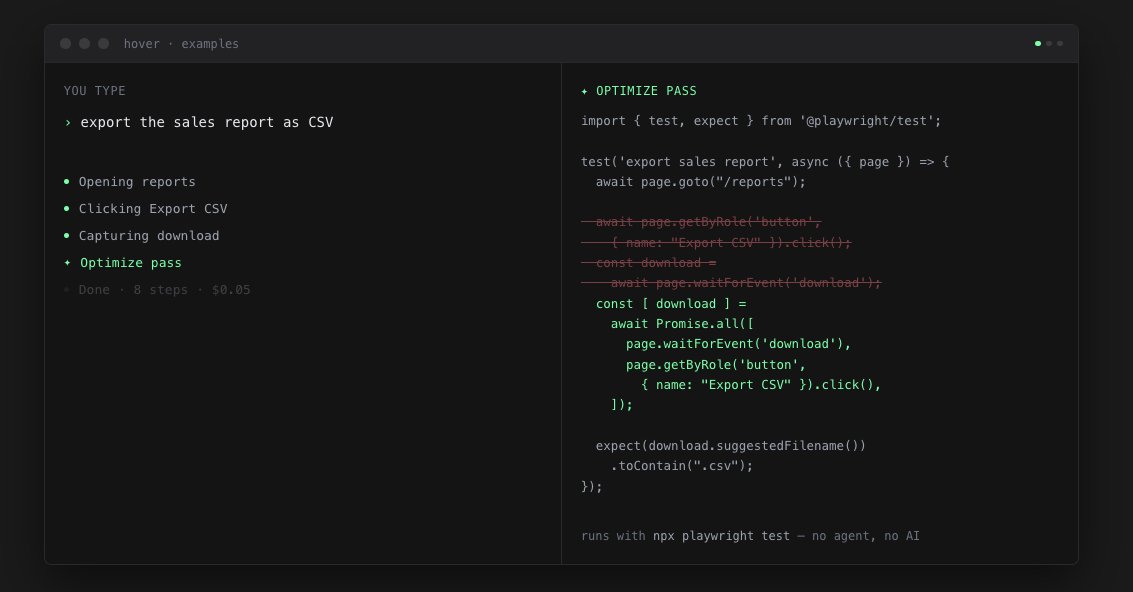Click the green prompt chevron
Image resolution: width=1133 pixels, height=592 pixels.
click(x=68, y=123)
